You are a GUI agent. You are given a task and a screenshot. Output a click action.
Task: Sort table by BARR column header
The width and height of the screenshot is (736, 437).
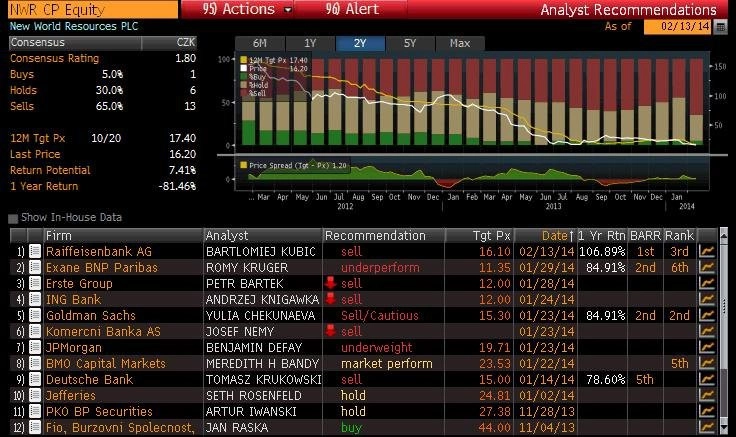[x=645, y=235]
